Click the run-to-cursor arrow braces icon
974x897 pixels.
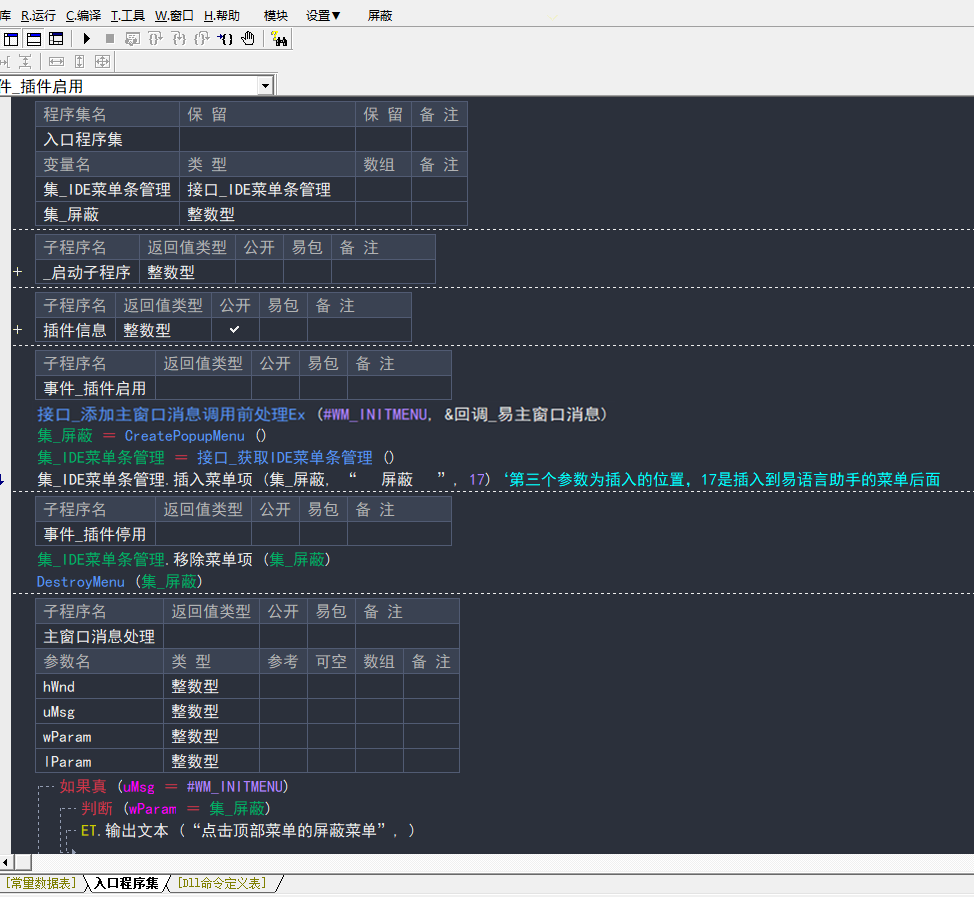tap(225, 39)
